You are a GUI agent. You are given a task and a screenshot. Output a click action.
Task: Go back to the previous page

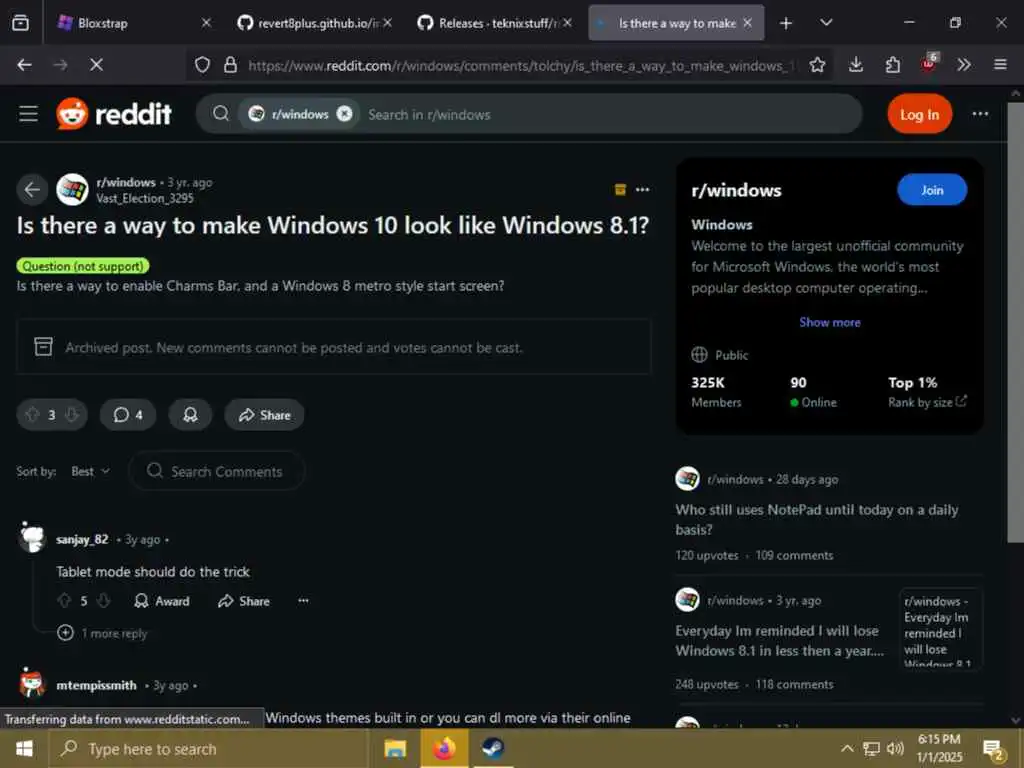[x=24, y=65]
